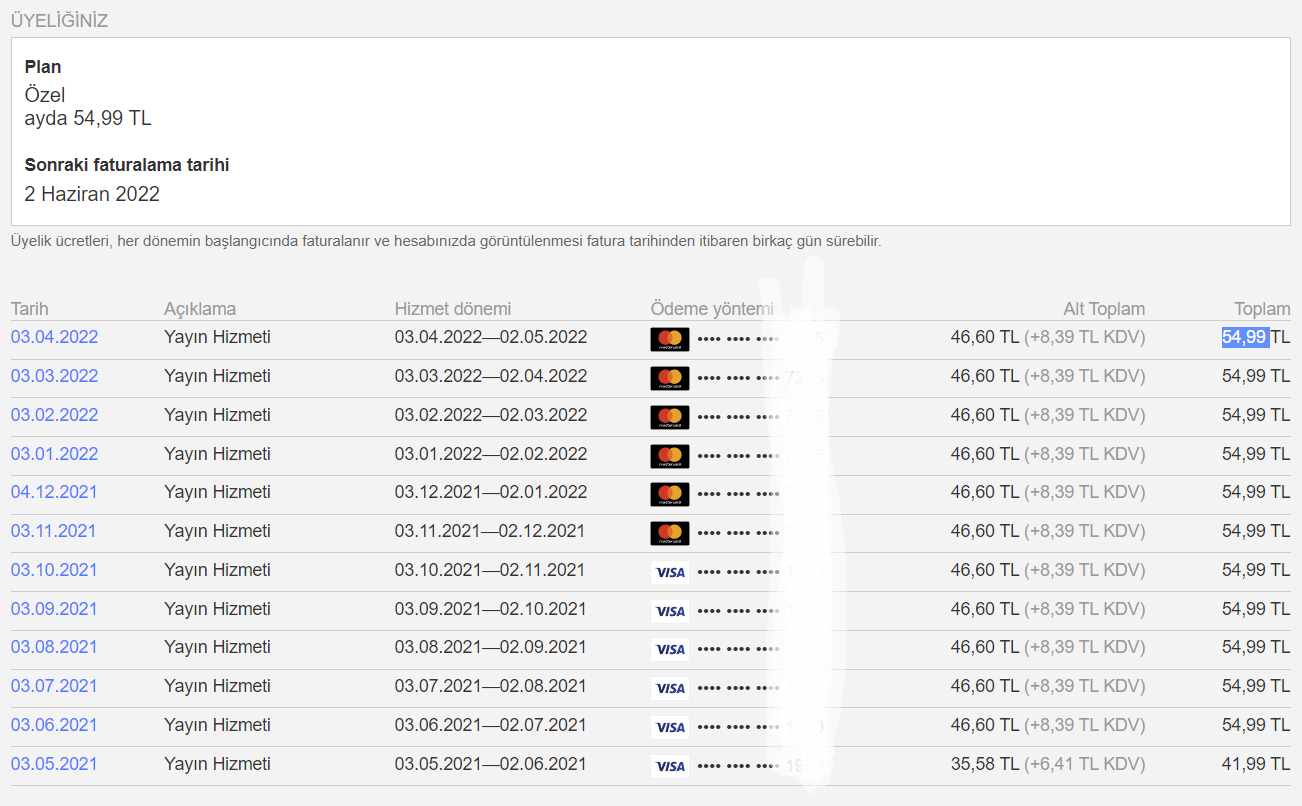1302x806 pixels.
Task: Click Sonraki faturalama tarihi label
Action: (x=127, y=165)
